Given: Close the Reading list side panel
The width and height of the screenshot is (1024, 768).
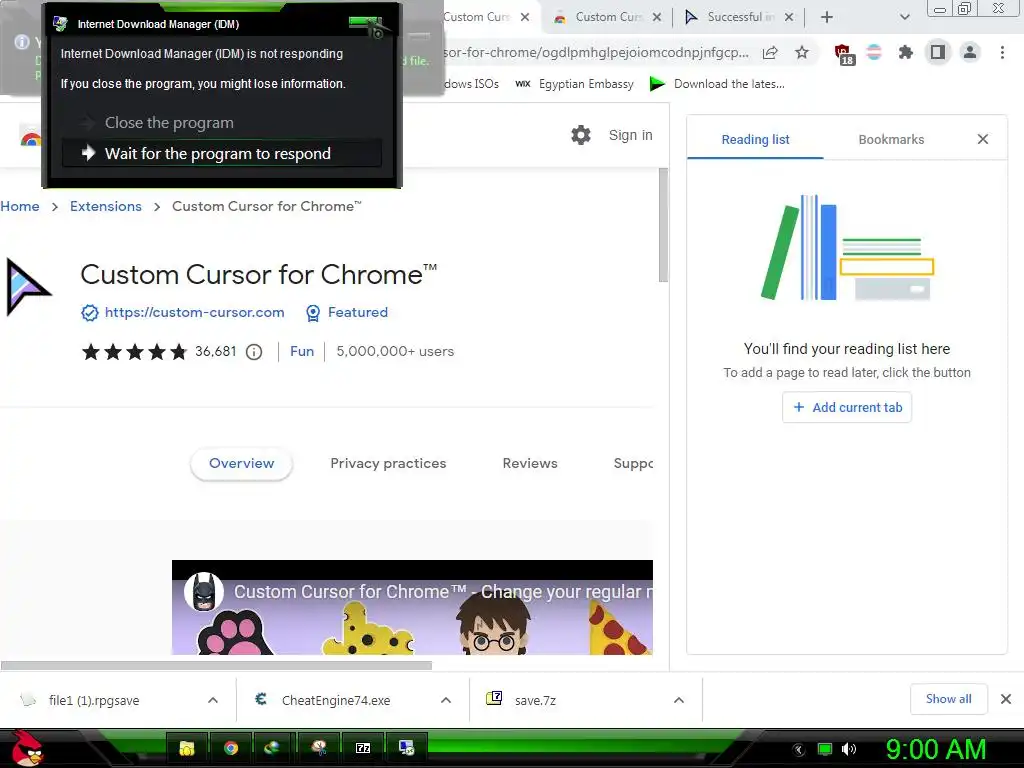Looking at the screenshot, I should click(983, 139).
